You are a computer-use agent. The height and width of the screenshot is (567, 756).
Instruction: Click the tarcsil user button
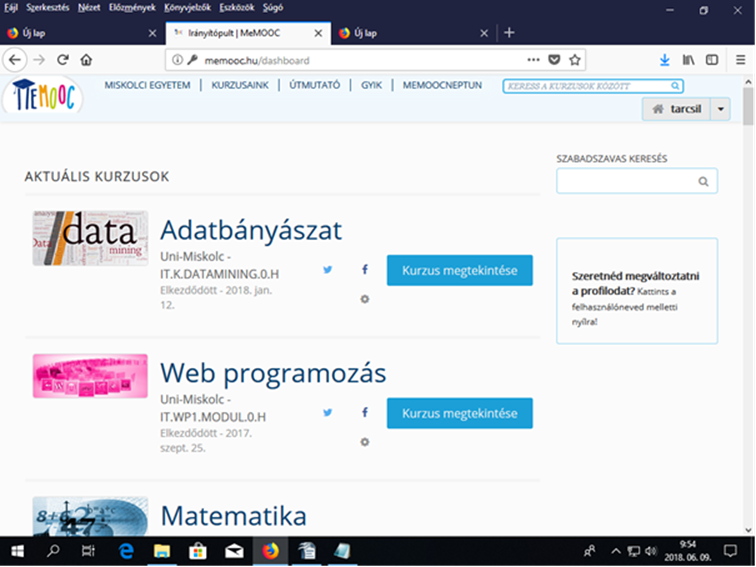[676, 109]
